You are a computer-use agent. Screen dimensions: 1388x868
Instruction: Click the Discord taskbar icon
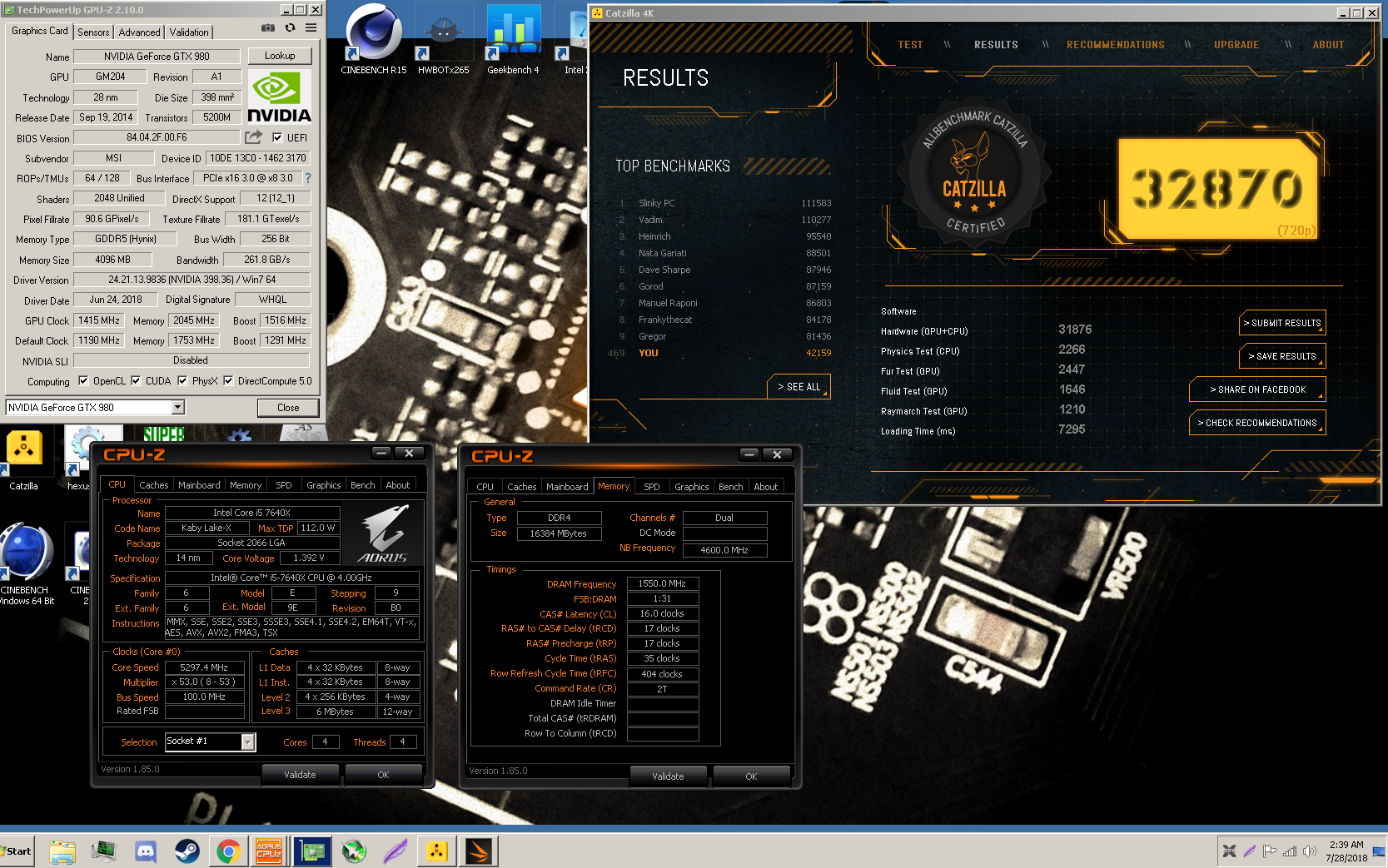click(x=146, y=851)
